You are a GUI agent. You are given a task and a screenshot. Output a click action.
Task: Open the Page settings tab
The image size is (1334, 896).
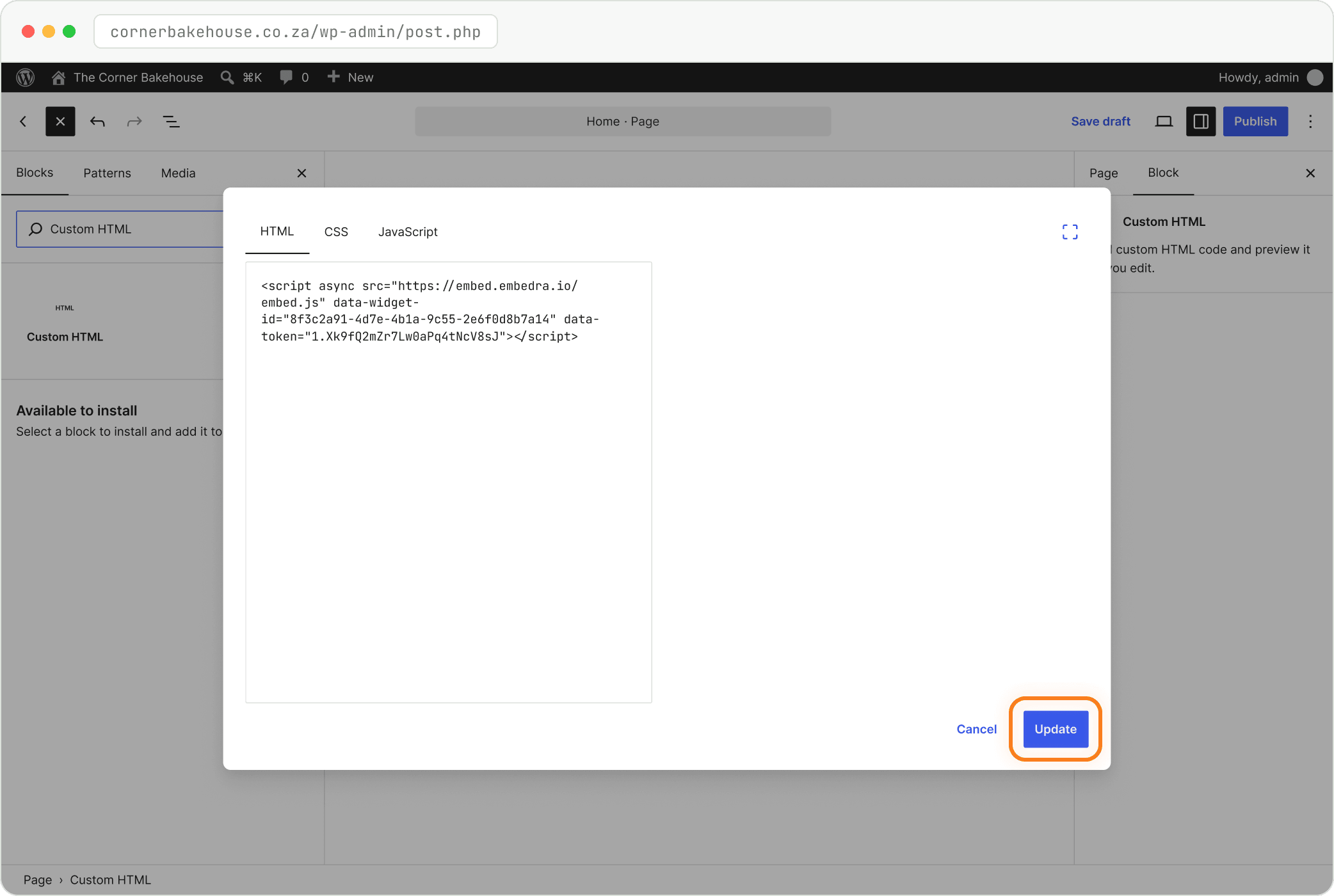pyautogui.click(x=1104, y=173)
